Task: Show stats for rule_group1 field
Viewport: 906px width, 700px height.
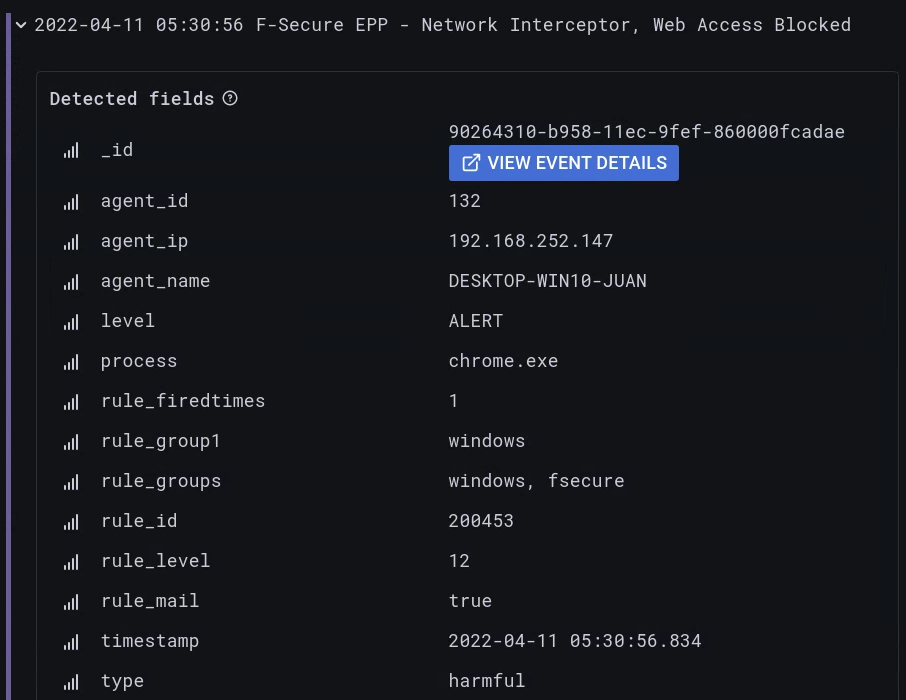Action: coord(71,442)
